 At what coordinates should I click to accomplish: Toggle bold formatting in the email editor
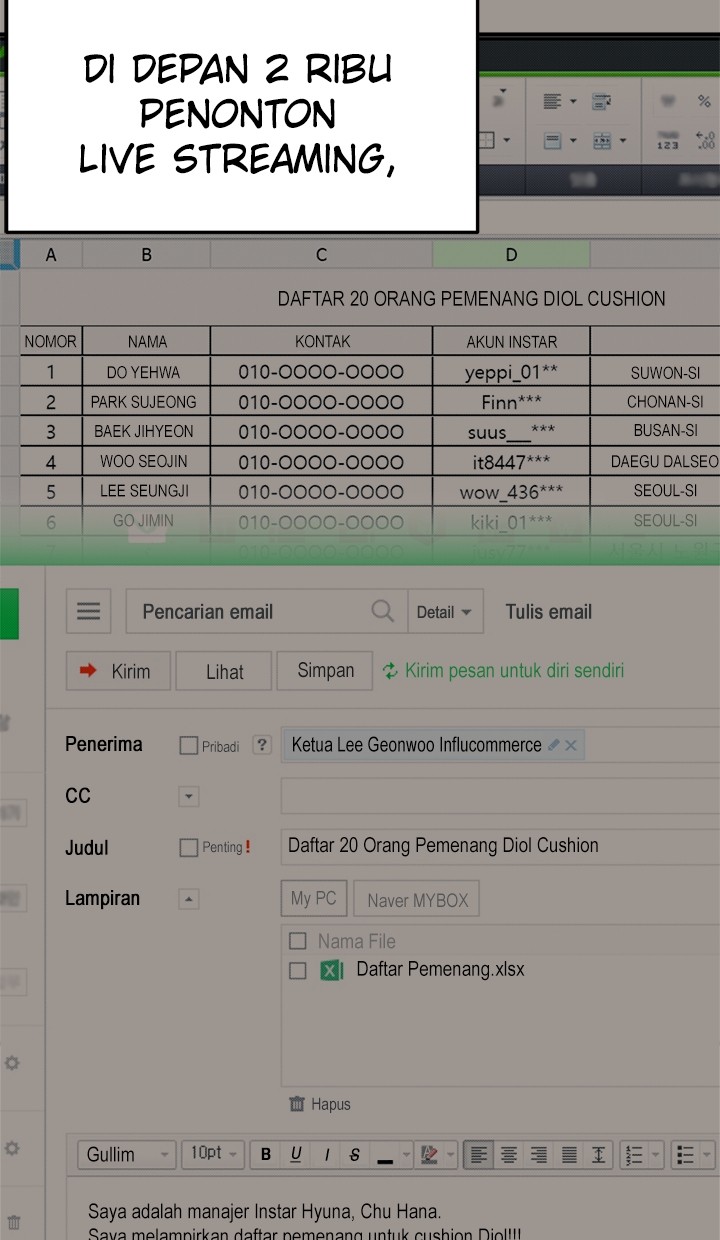[265, 1155]
